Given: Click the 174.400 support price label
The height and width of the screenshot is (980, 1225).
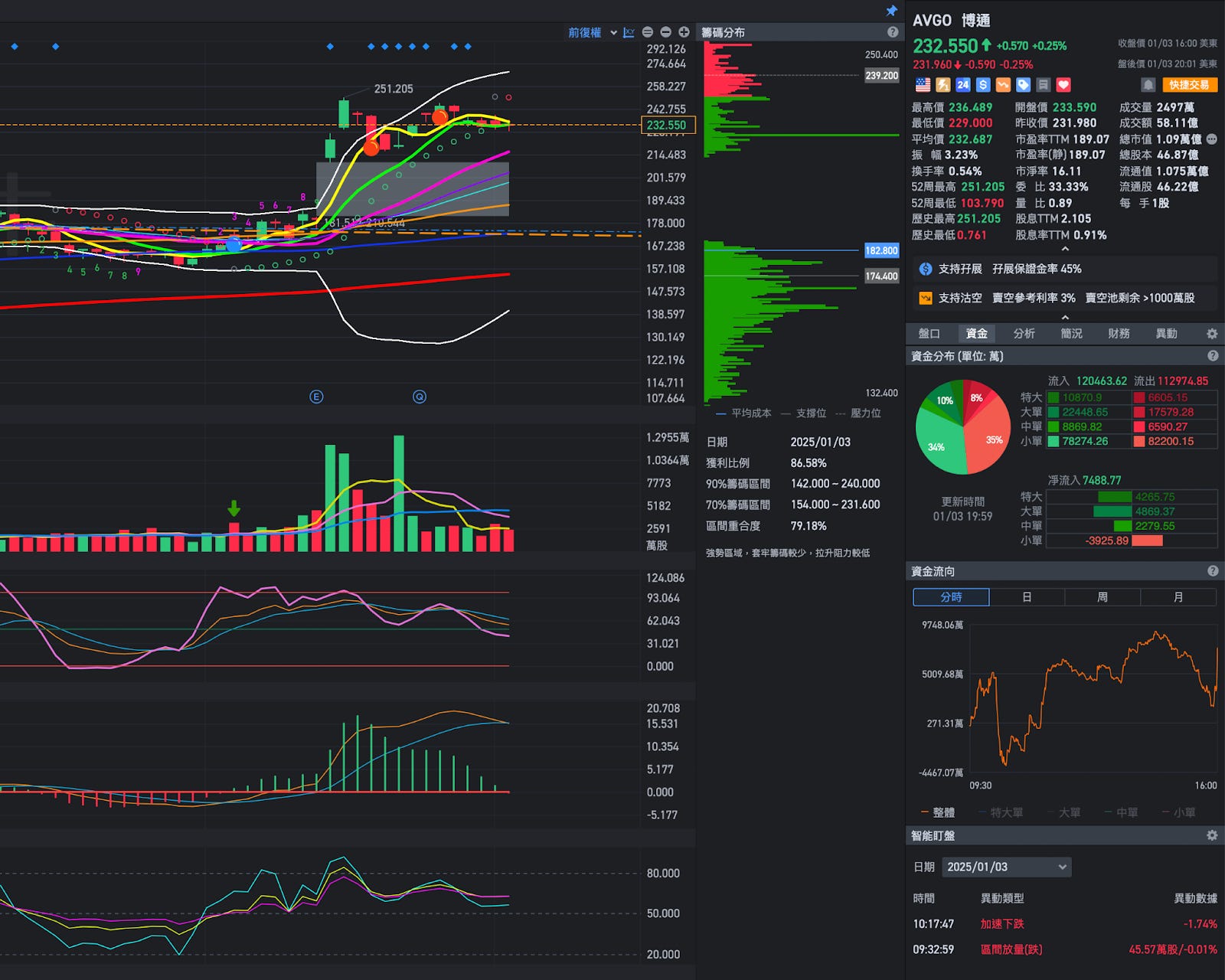Looking at the screenshot, I should (x=881, y=276).
